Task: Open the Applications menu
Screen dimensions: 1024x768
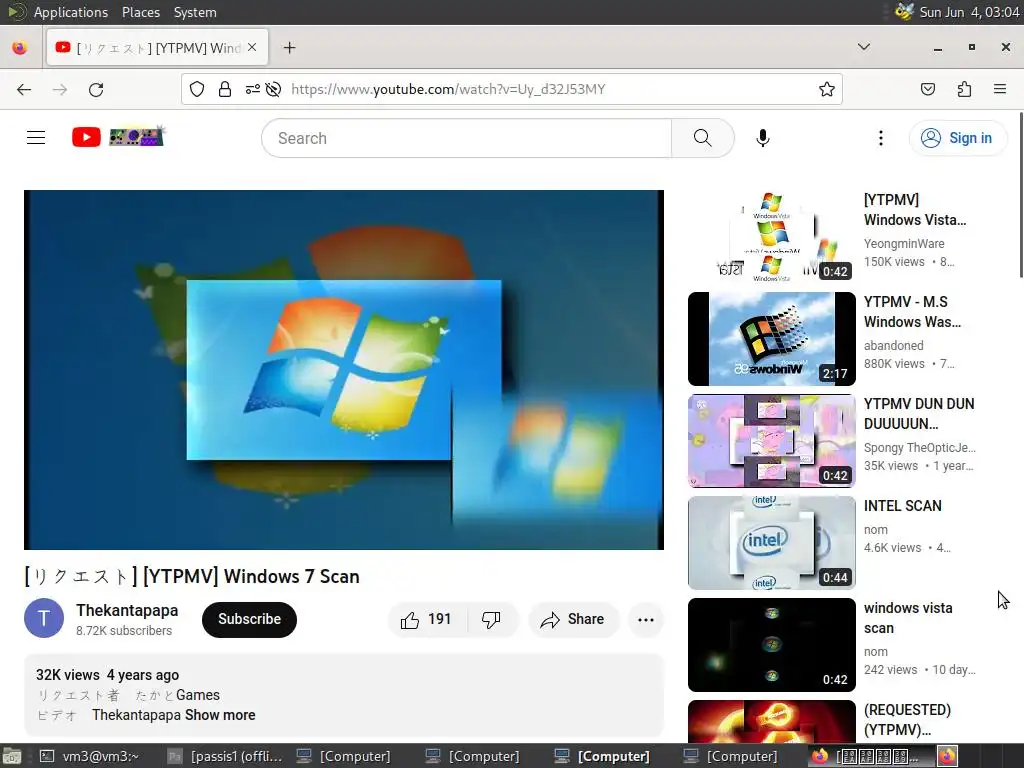Action: click(71, 12)
